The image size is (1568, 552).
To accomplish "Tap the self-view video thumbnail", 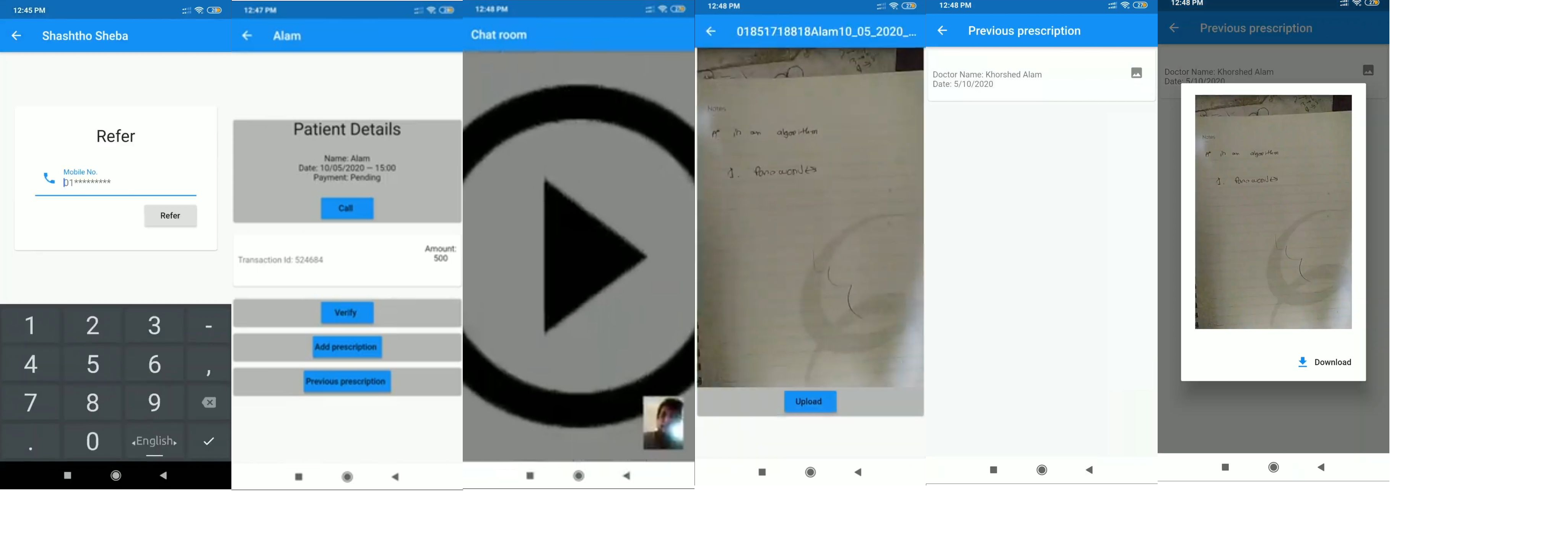I will pyautogui.click(x=663, y=423).
